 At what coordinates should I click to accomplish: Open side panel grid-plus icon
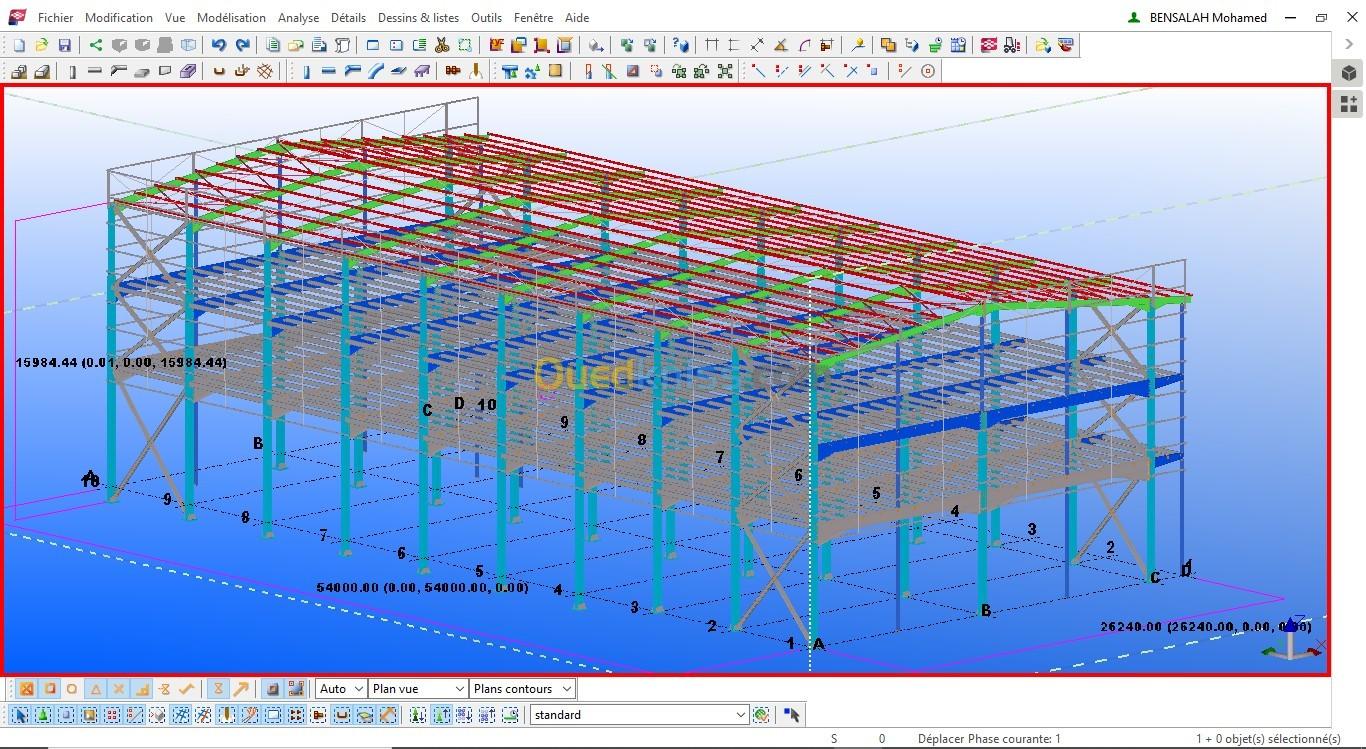(x=1349, y=104)
